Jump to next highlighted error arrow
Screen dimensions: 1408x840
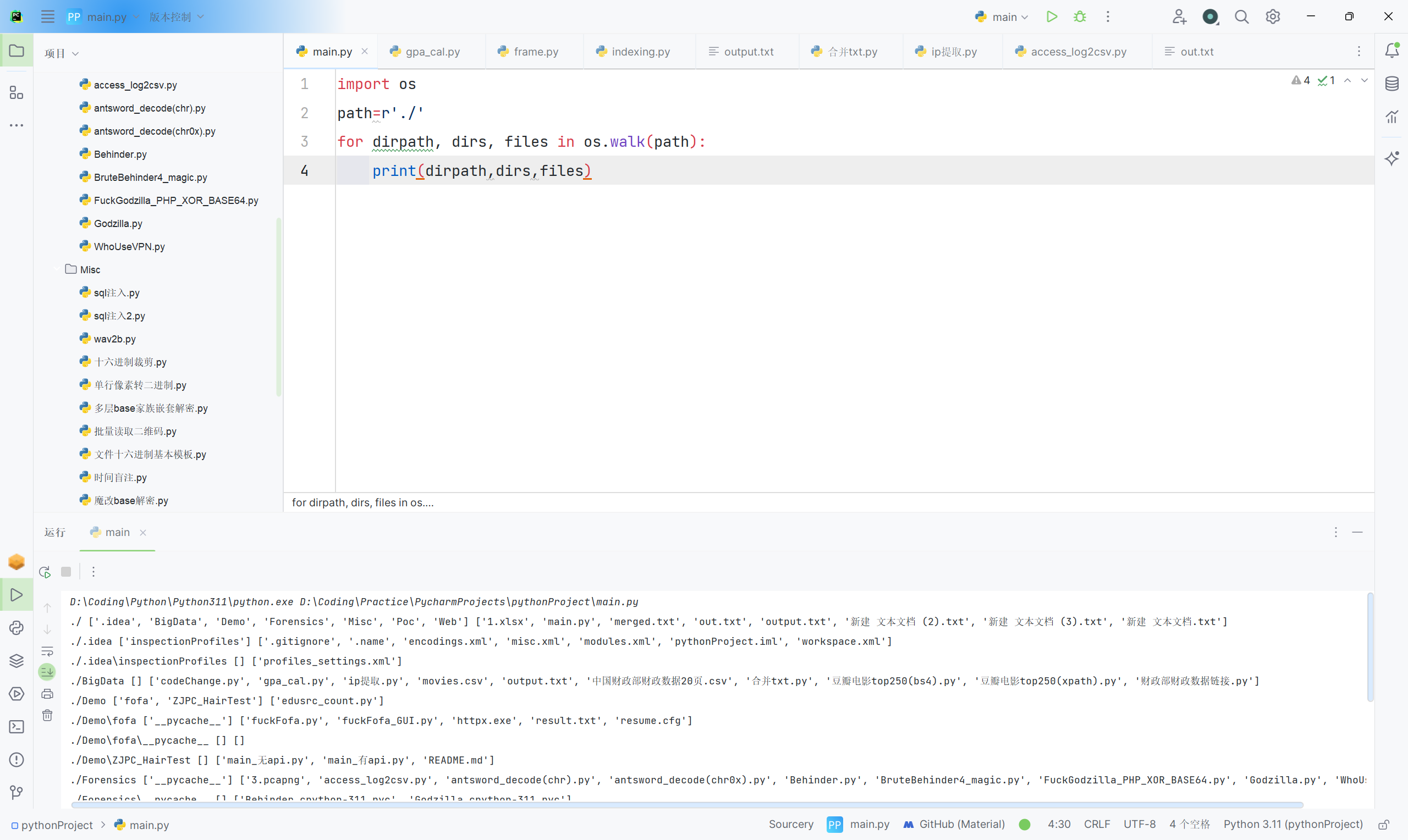[1365, 80]
